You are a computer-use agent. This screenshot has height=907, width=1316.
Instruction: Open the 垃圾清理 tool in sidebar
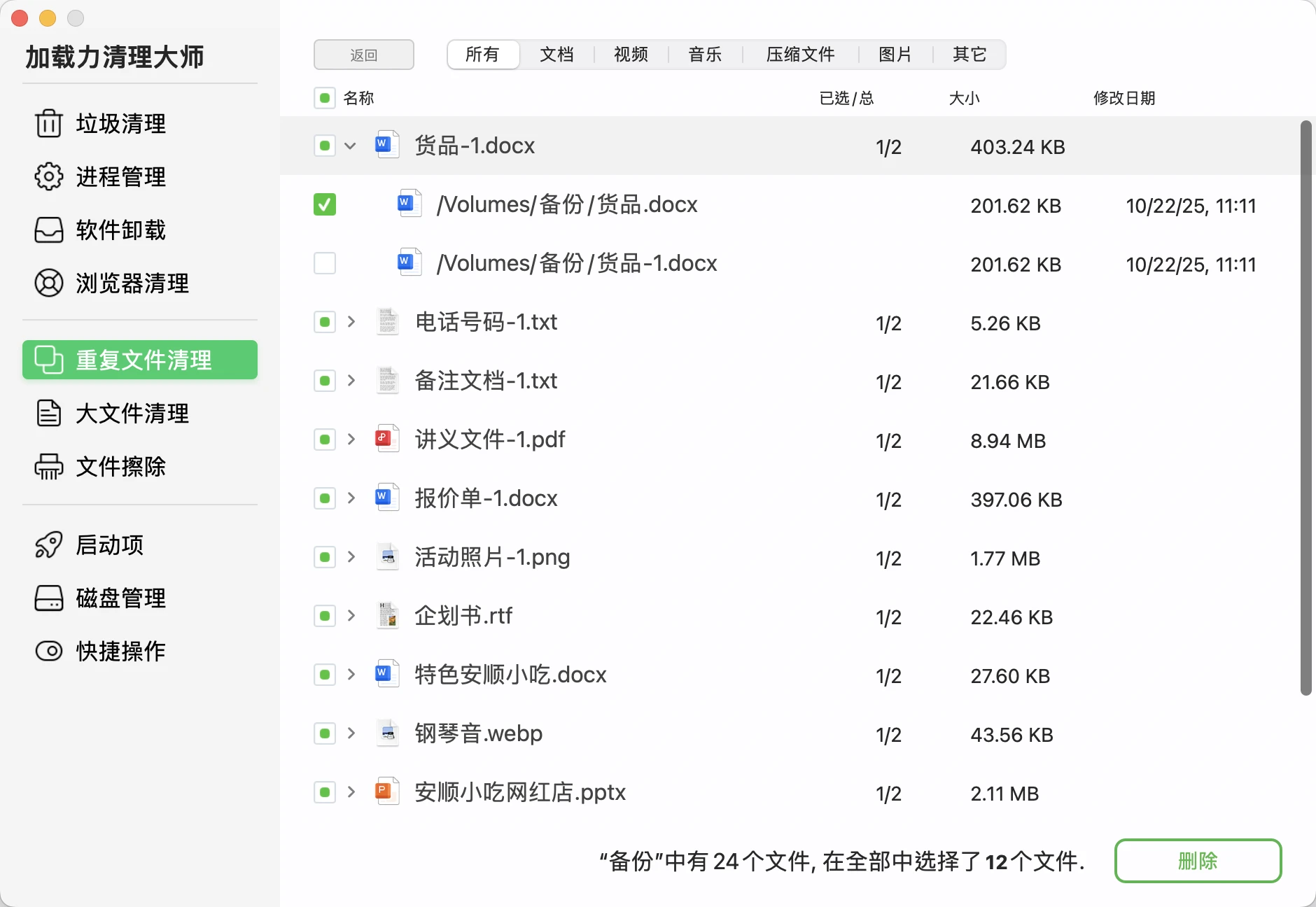tap(120, 125)
